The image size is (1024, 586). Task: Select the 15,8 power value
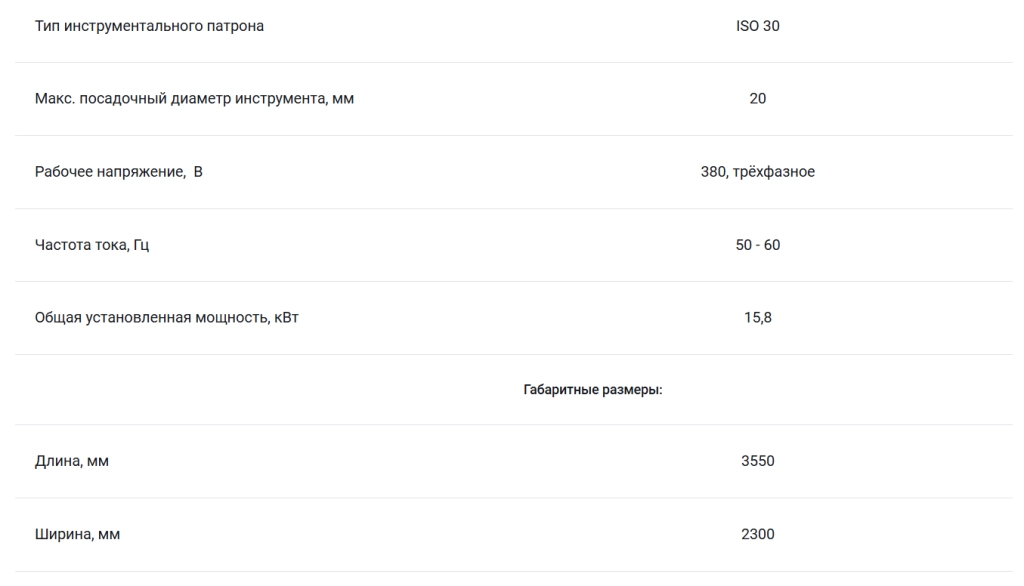(x=758, y=317)
